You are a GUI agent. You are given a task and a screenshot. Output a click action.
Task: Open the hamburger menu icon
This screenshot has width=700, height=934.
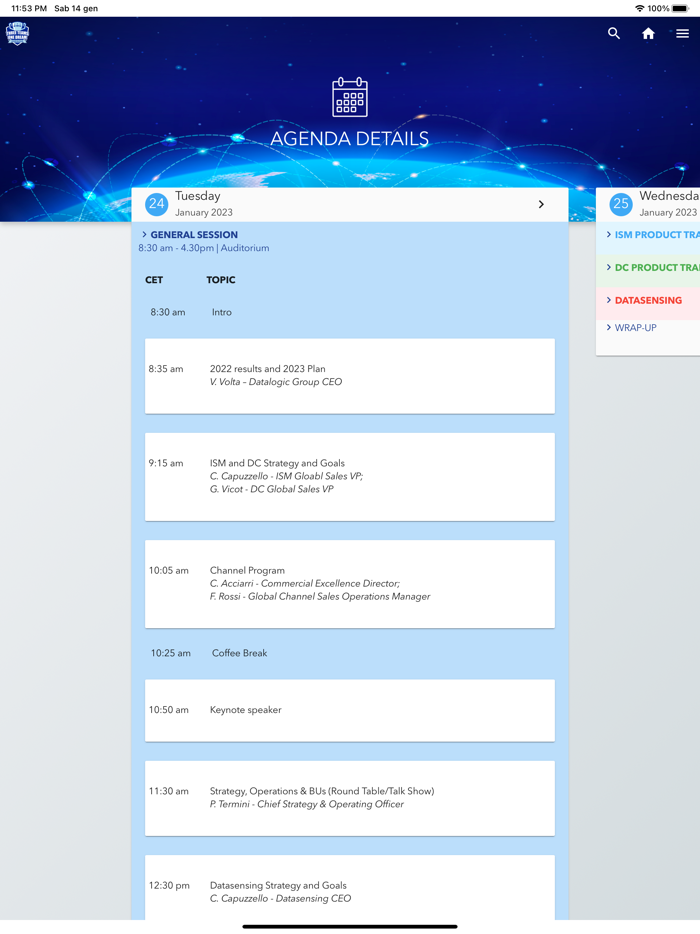click(x=682, y=33)
